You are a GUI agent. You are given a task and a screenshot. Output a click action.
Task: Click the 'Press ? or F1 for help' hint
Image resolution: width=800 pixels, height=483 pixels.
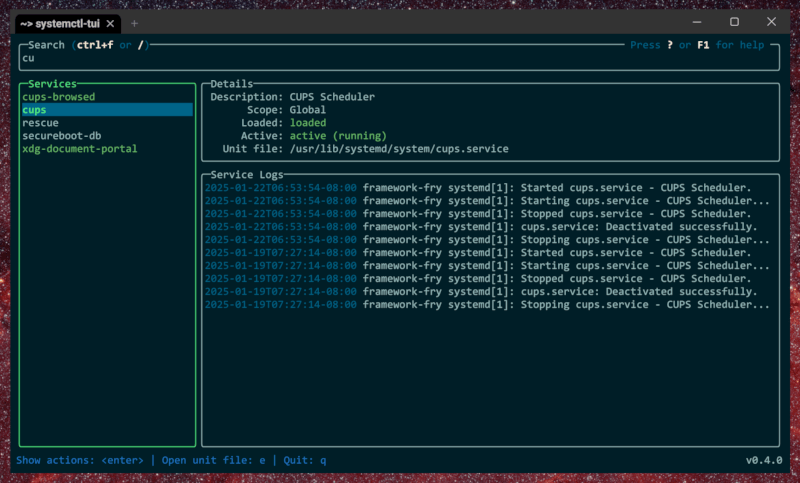pyautogui.click(x=697, y=45)
